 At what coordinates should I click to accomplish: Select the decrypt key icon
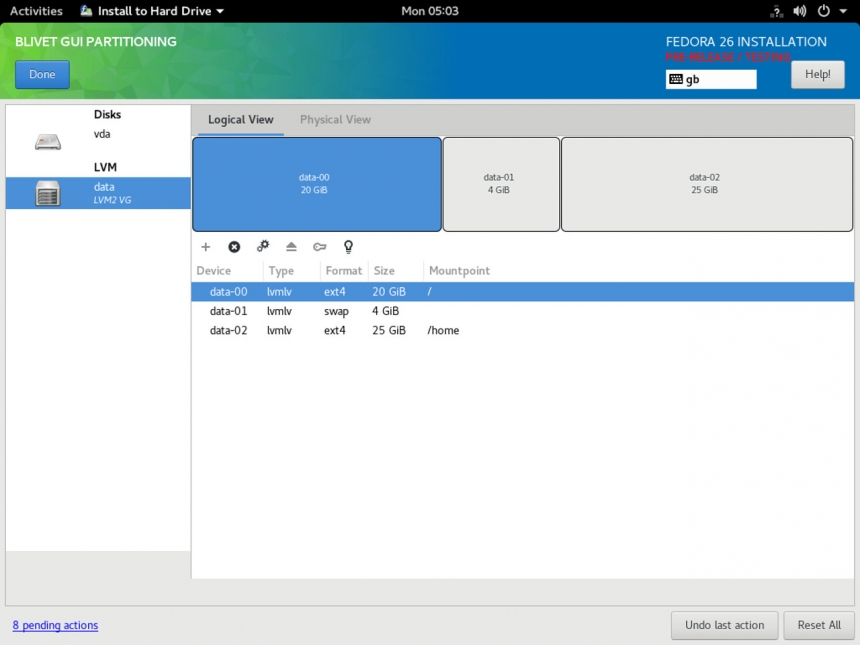point(319,246)
